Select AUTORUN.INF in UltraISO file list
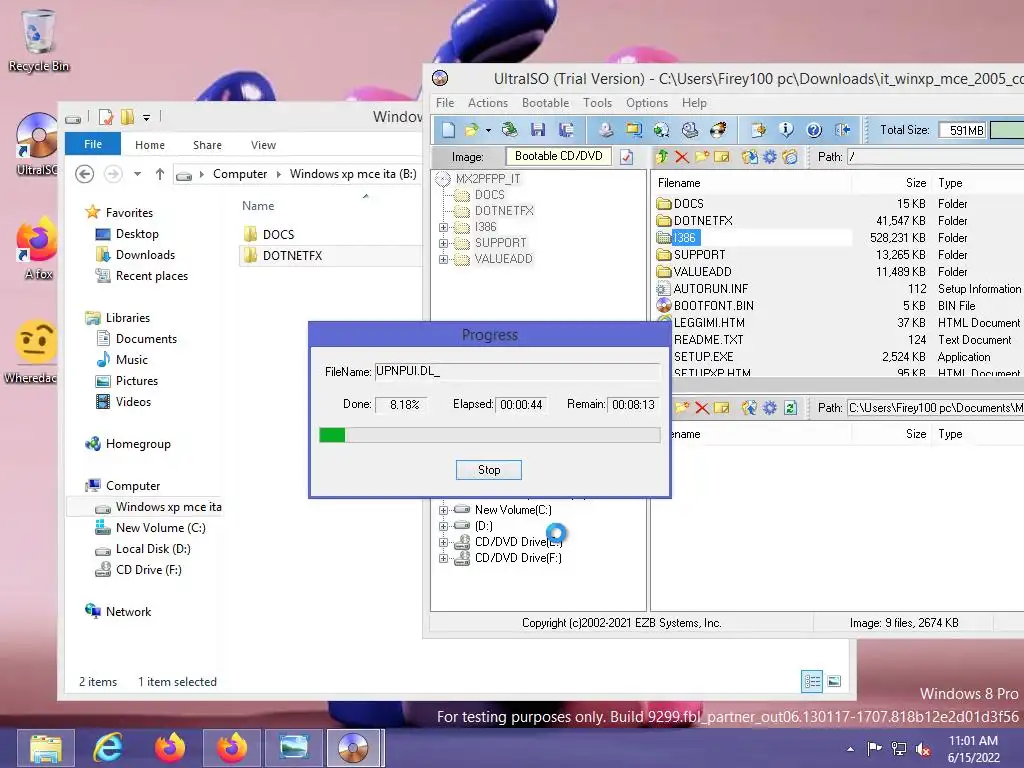 coord(711,289)
